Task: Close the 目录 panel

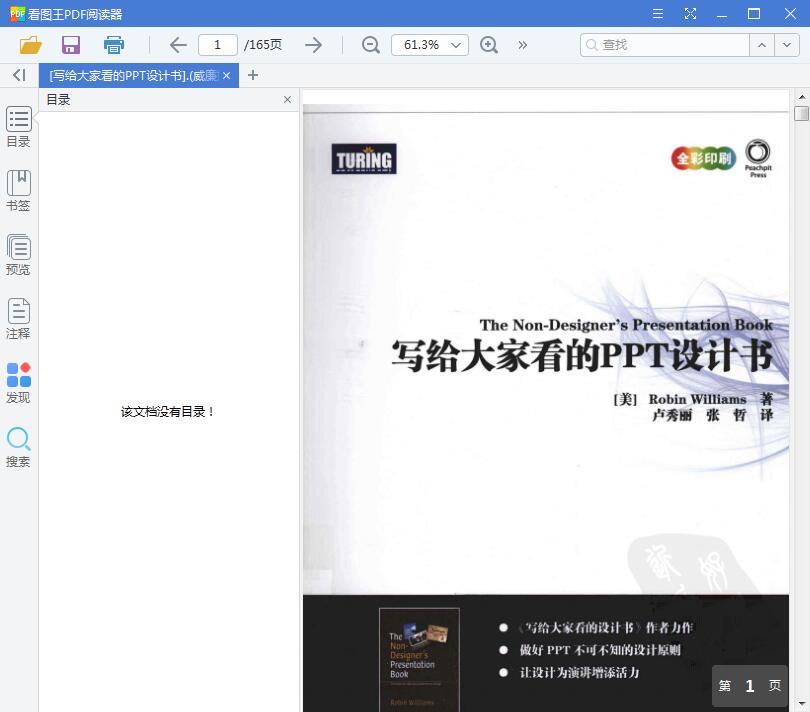Action: click(288, 100)
